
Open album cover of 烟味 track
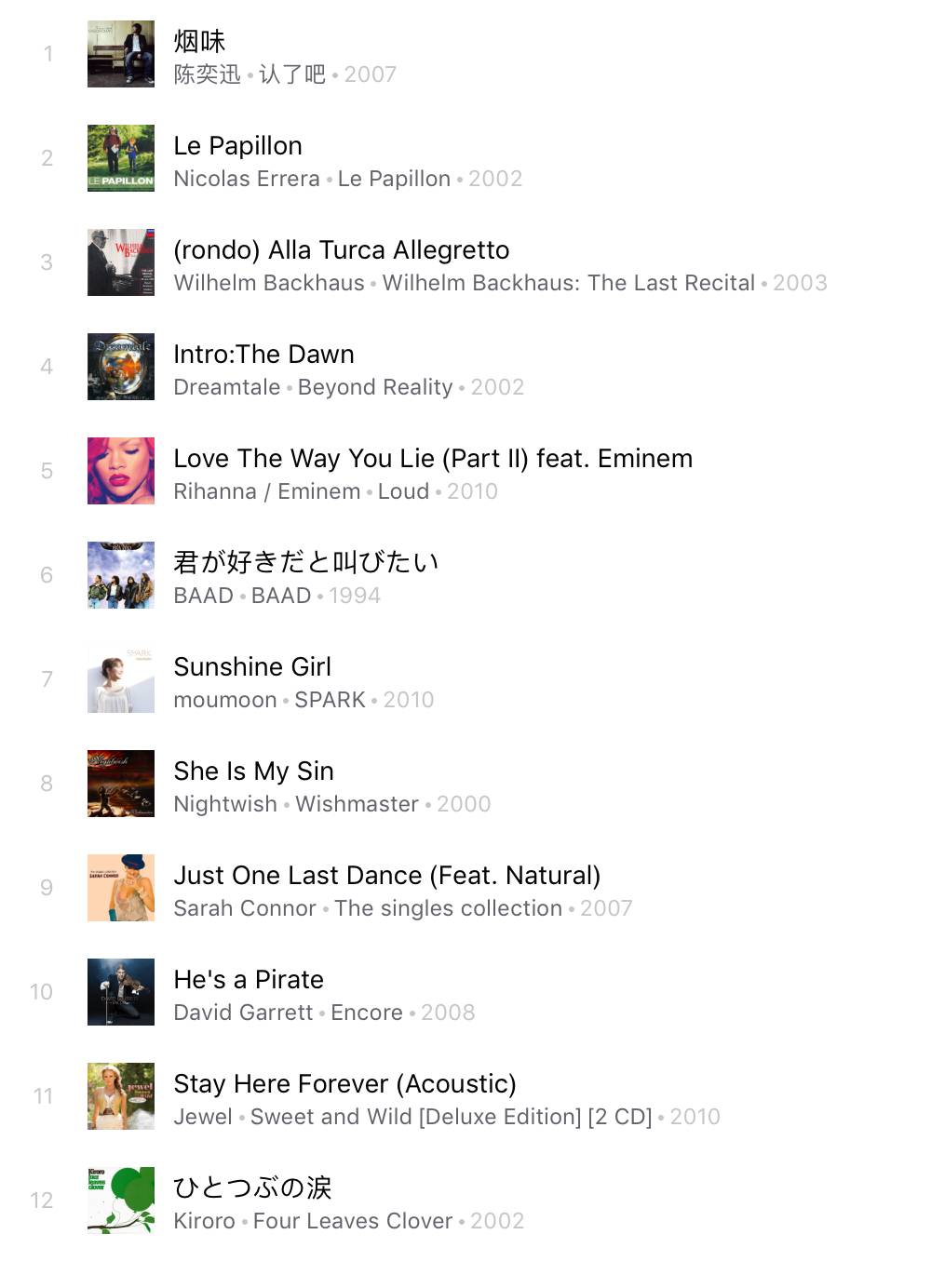coord(121,54)
